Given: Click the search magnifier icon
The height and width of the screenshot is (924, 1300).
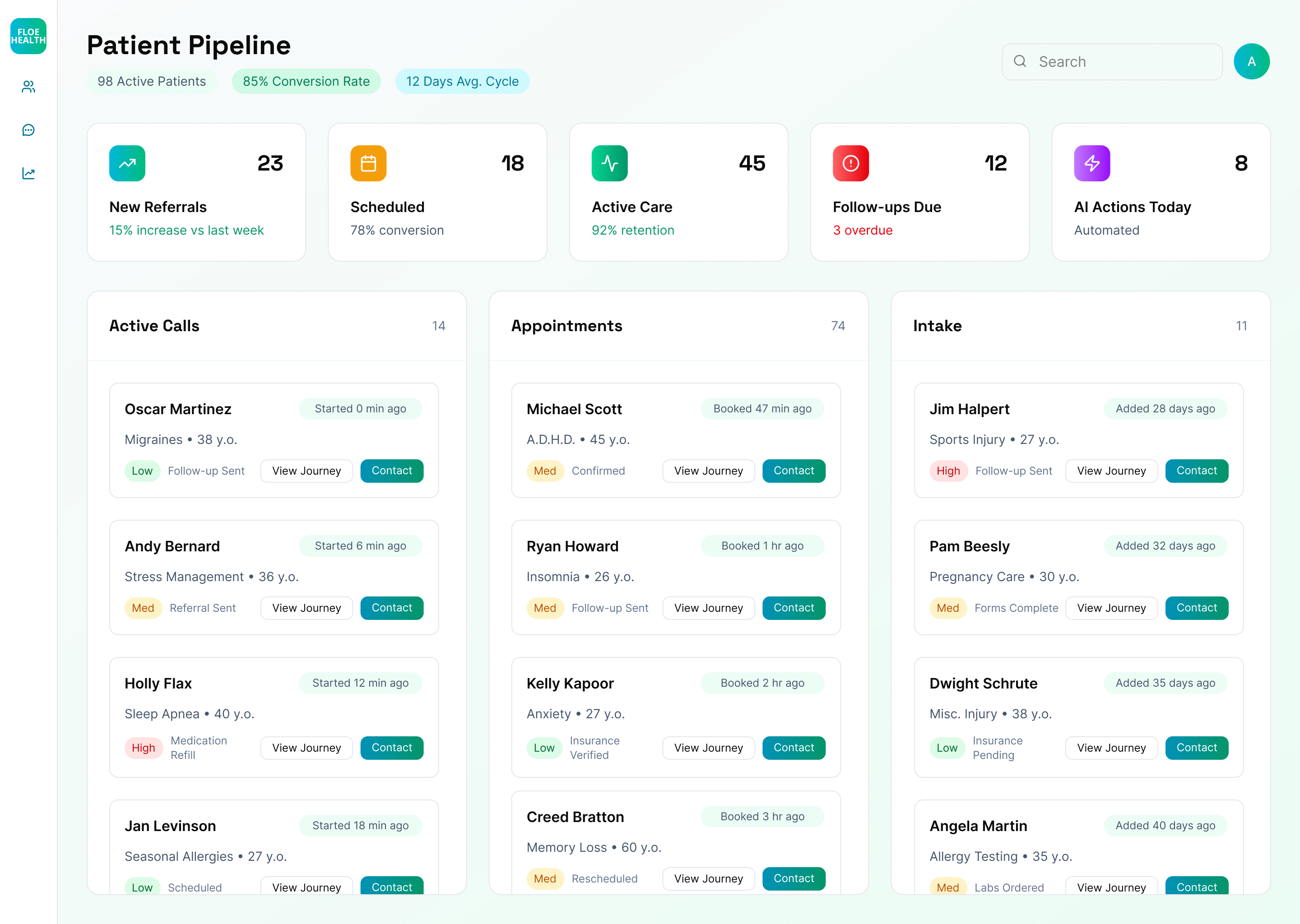Looking at the screenshot, I should tap(1020, 61).
